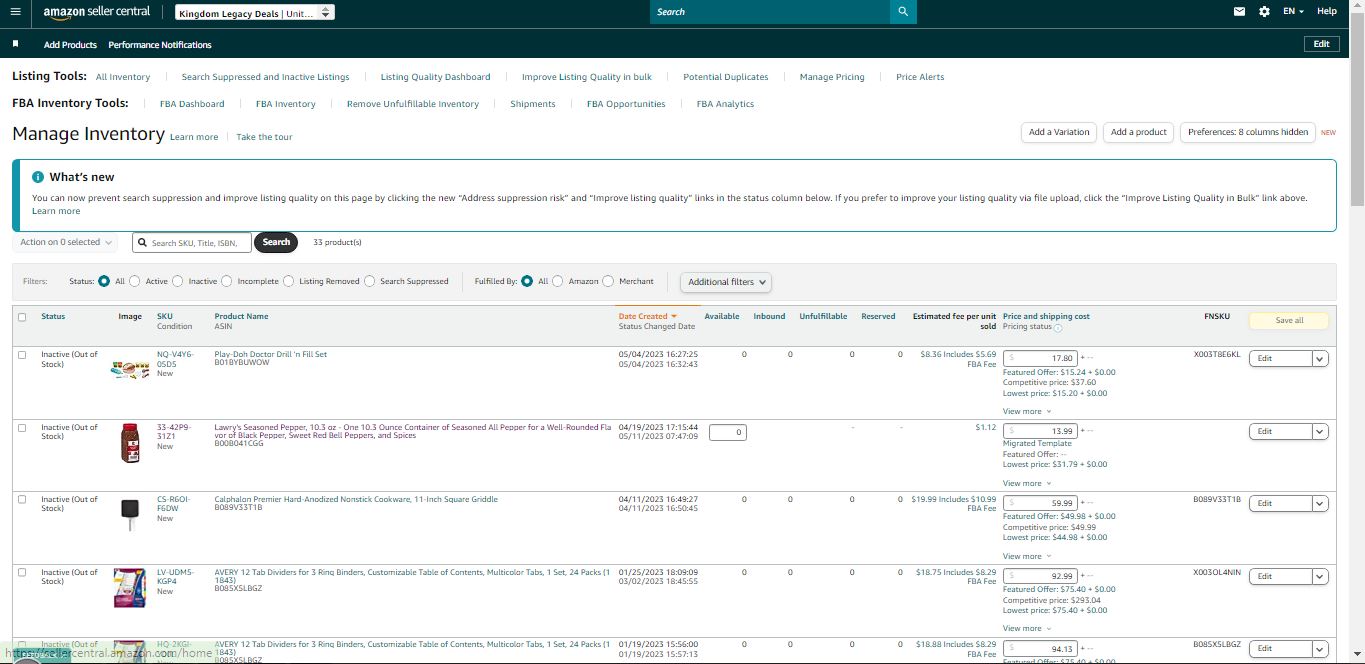Open Edit dropdown arrow for Lawry's row
This screenshot has width=1365, height=664.
pos(1320,431)
